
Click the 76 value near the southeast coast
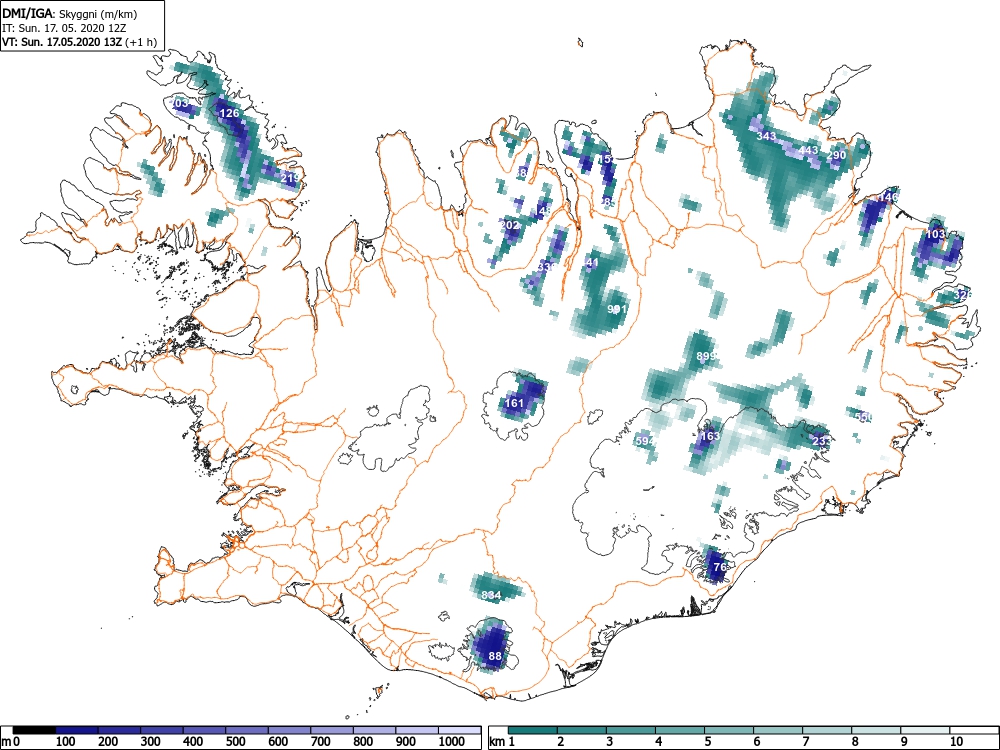point(720,568)
